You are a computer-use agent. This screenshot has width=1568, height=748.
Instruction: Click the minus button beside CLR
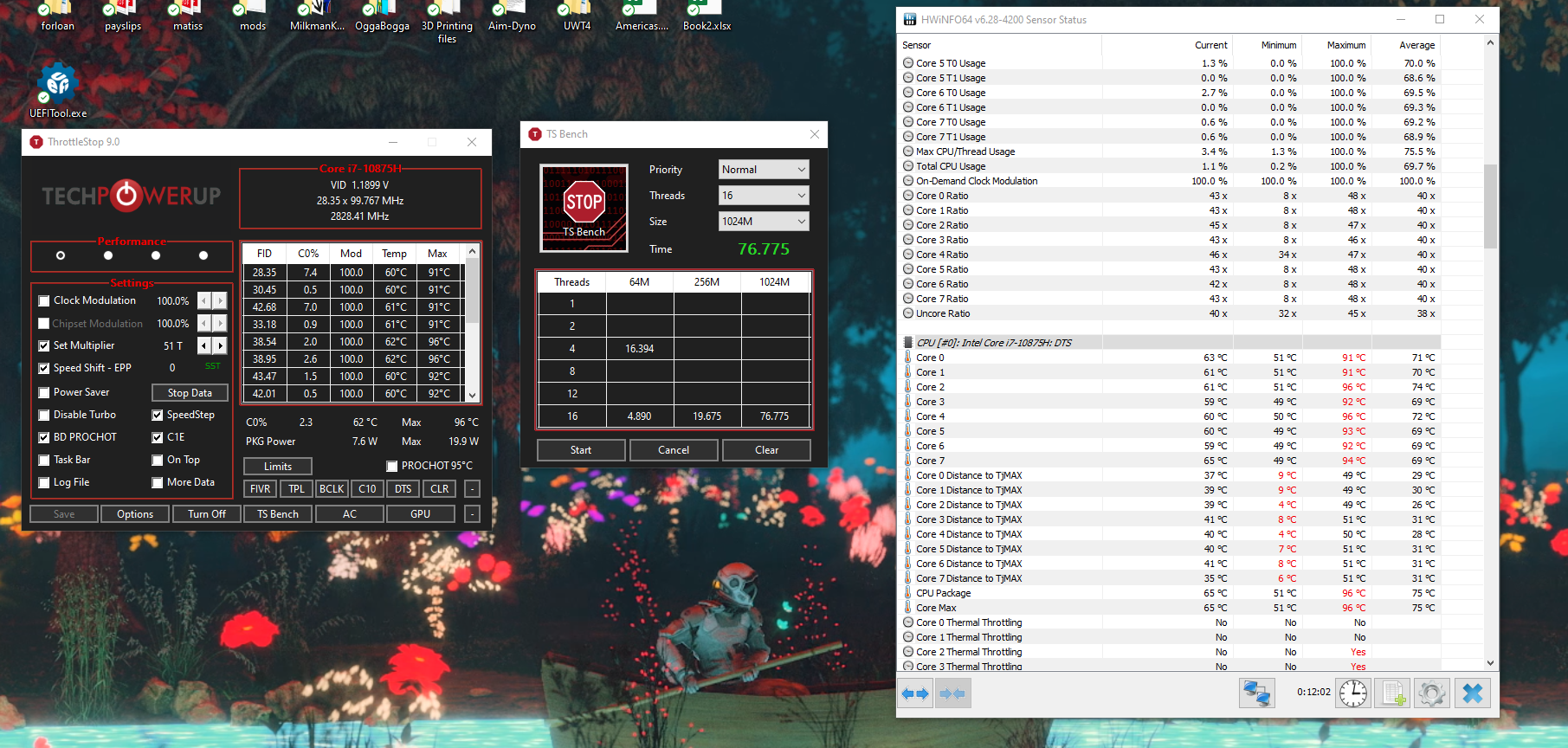(472, 489)
